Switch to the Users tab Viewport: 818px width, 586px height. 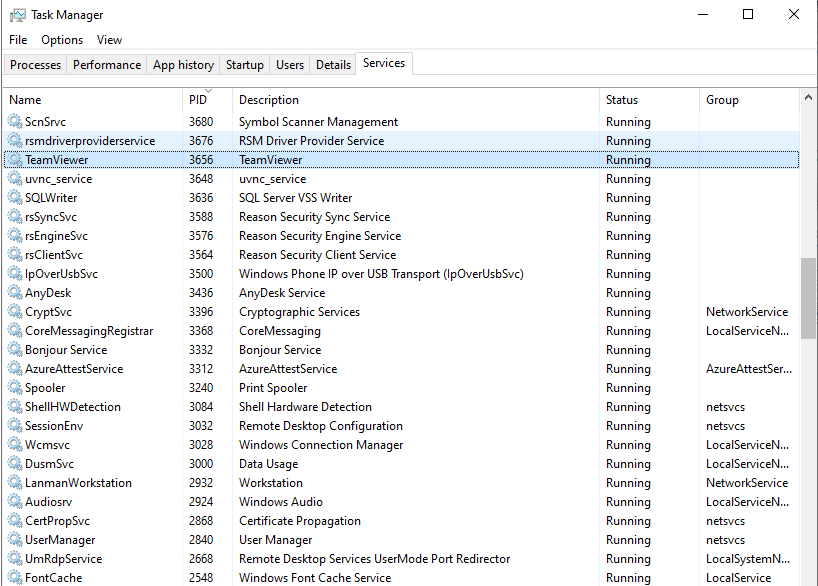[x=290, y=65]
